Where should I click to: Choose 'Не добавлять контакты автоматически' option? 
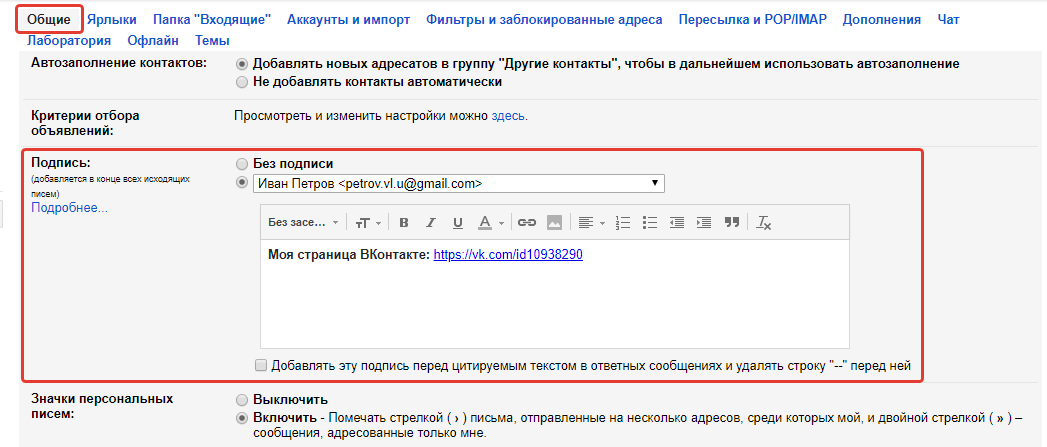tap(241, 82)
